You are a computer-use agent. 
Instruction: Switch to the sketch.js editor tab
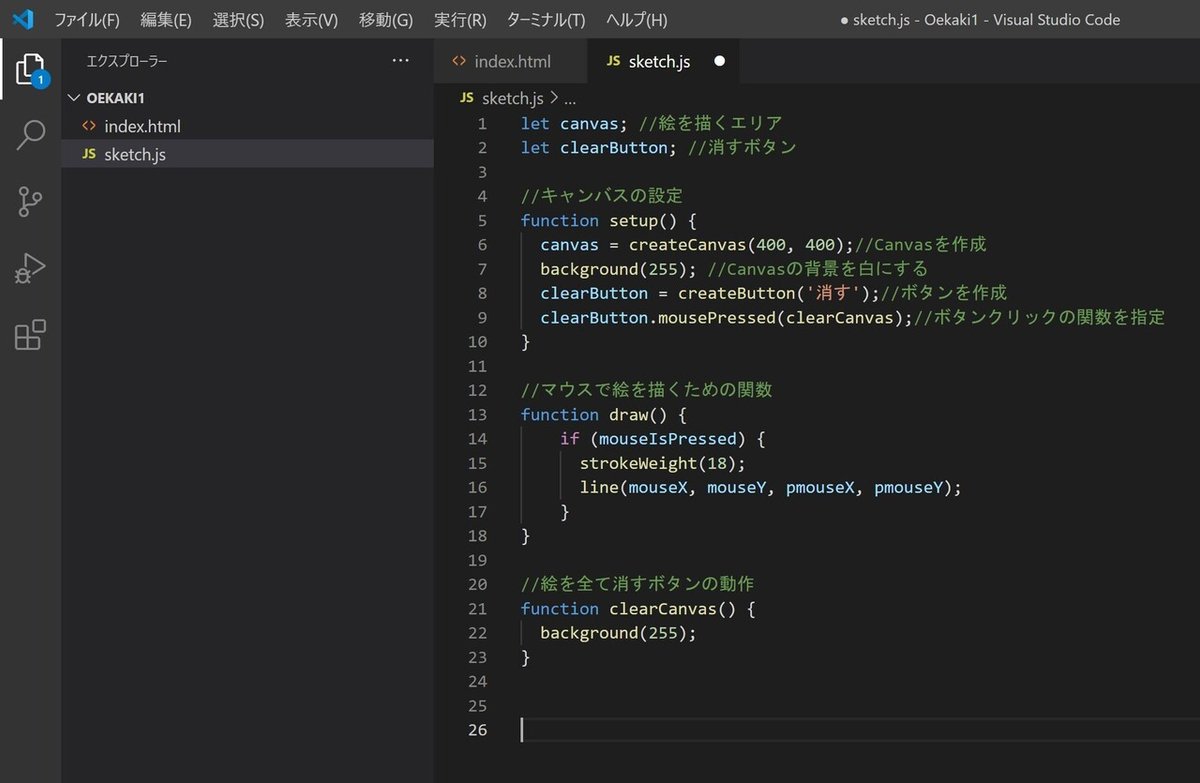pyautogui.click(x=663, y=62)
